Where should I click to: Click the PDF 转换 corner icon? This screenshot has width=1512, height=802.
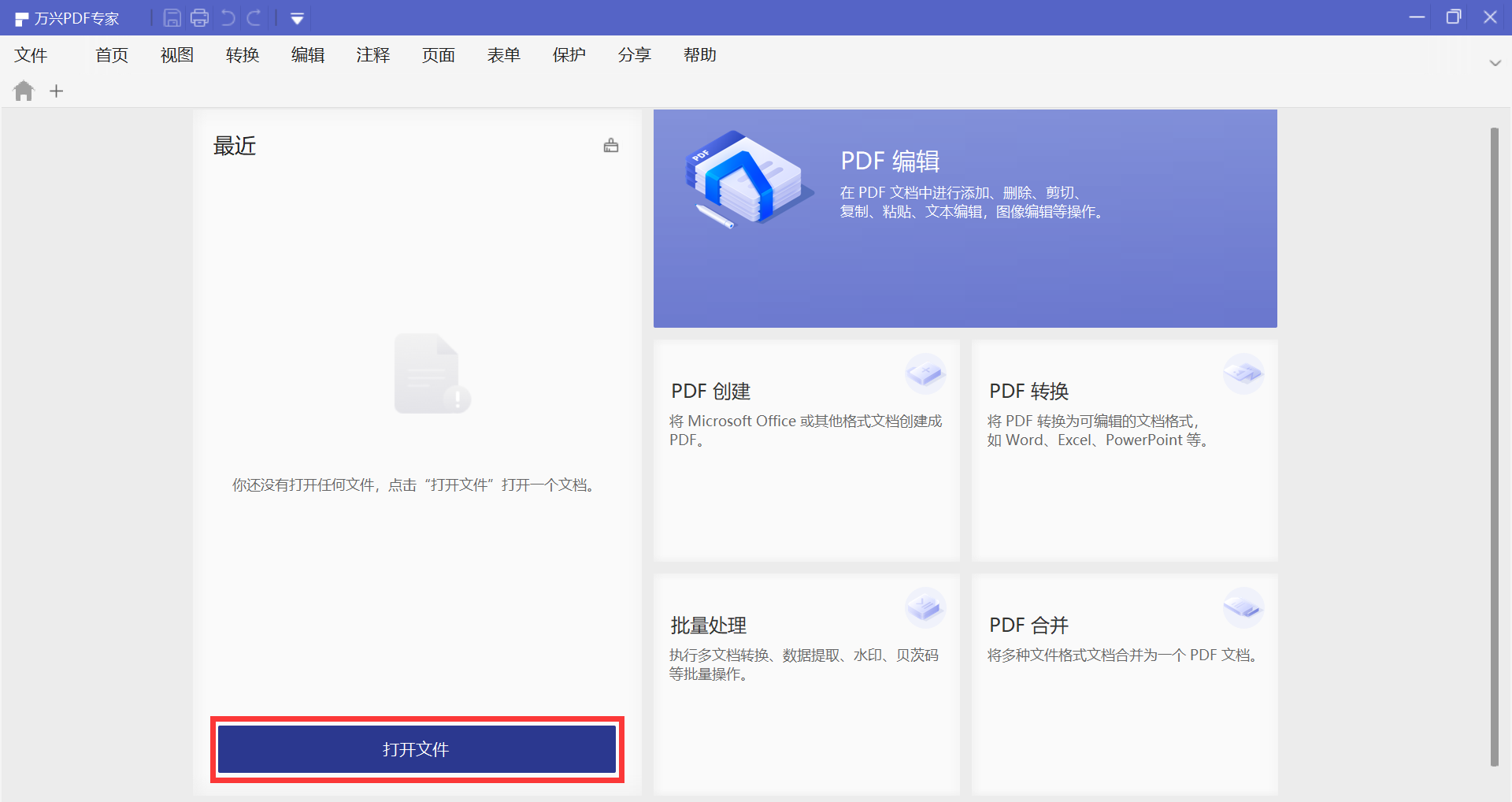pos(1243,375)
